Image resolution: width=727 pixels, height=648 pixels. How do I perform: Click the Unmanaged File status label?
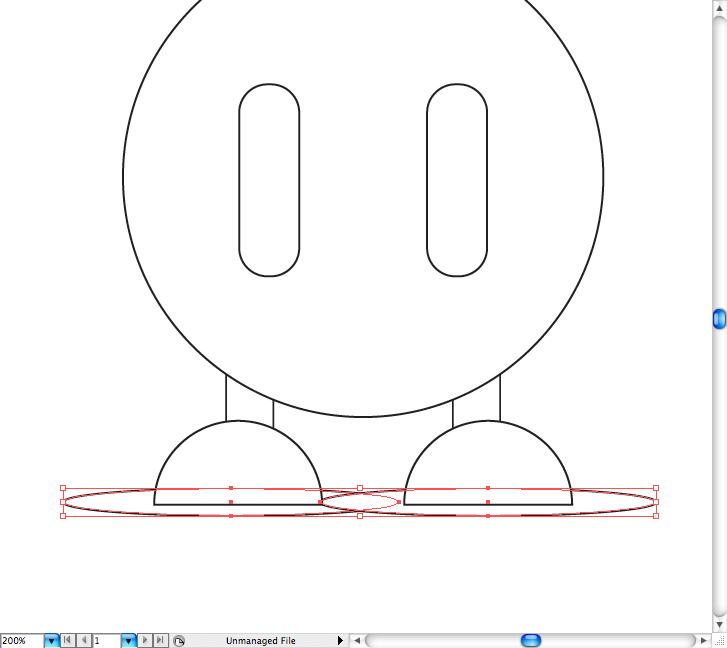click(x=259, y=640)
